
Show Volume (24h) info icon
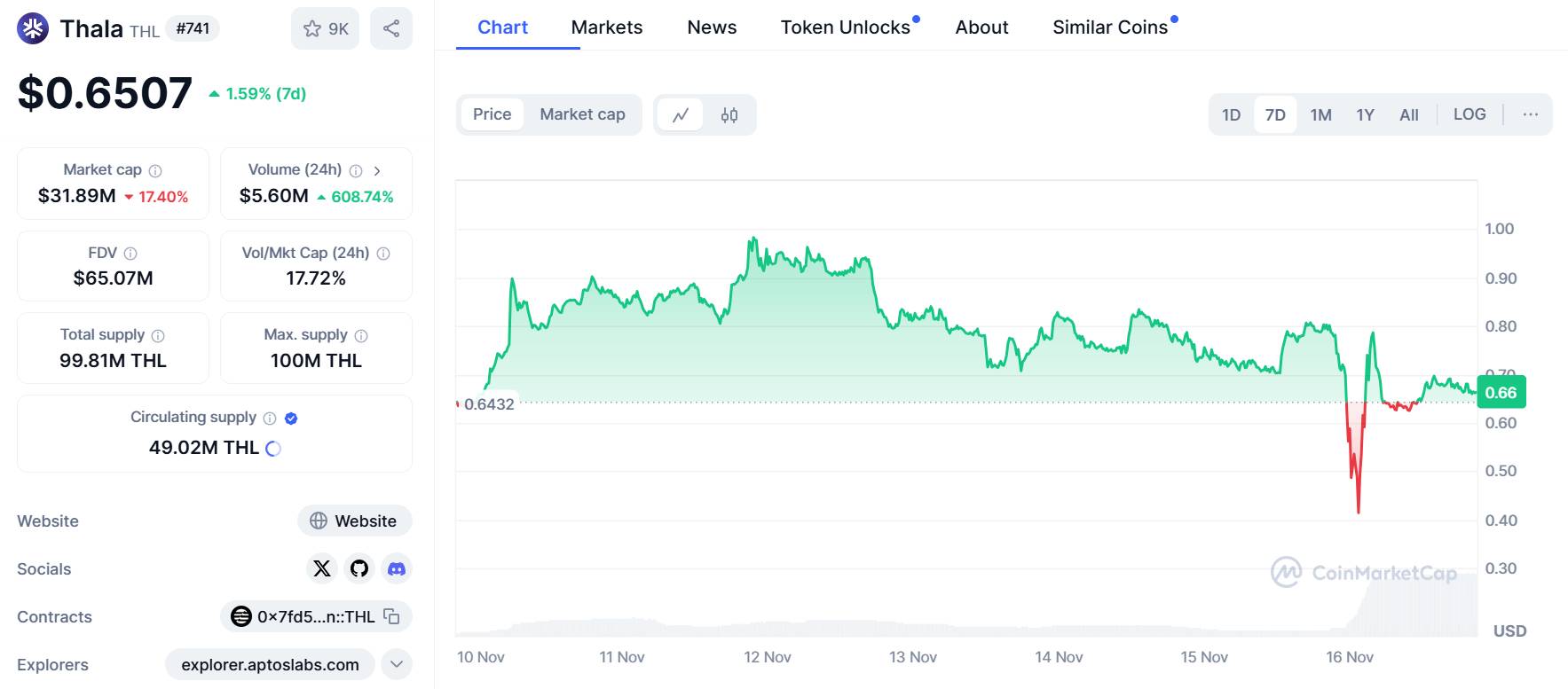click(x=356, y=170)
